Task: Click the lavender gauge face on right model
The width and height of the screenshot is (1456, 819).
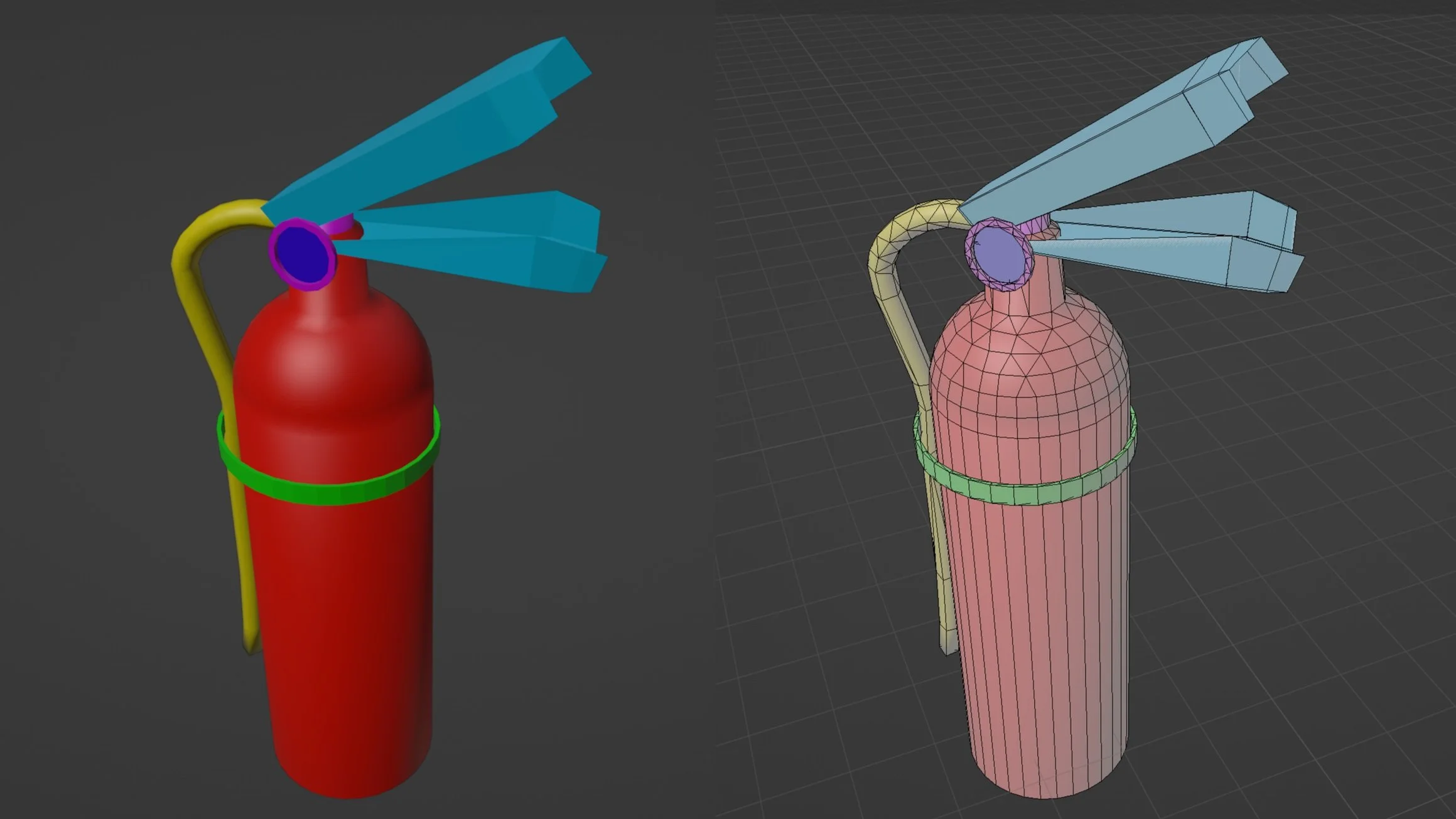Action: 998,254
